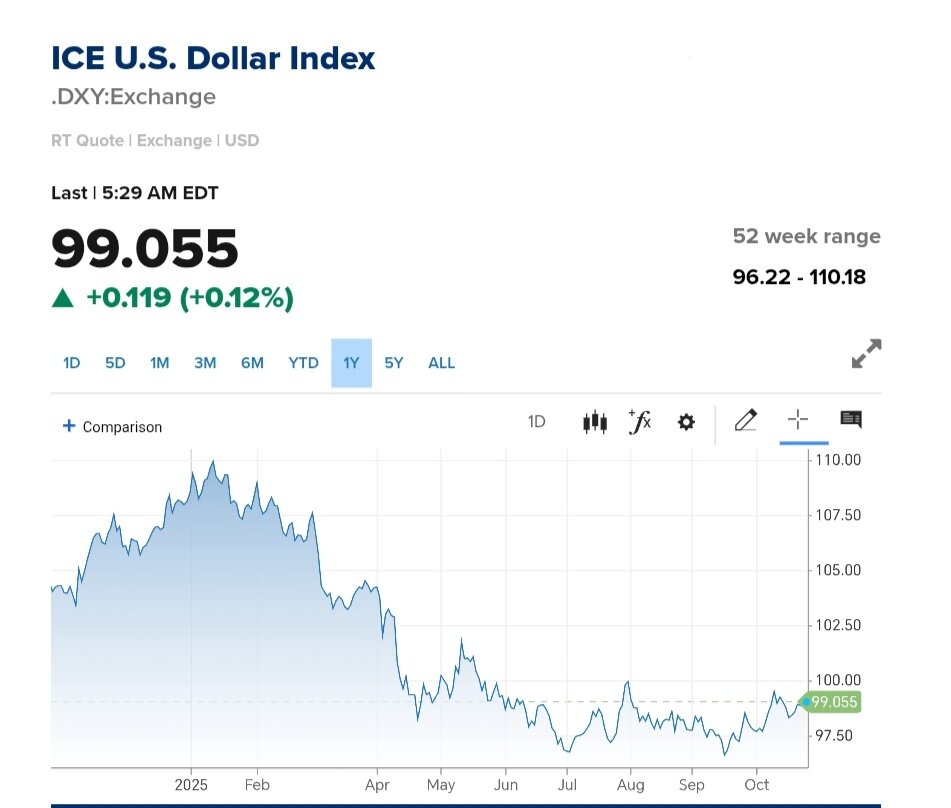Expand chart to fullscreen
This screenshot has width=951, height=808.
[866, 354]
